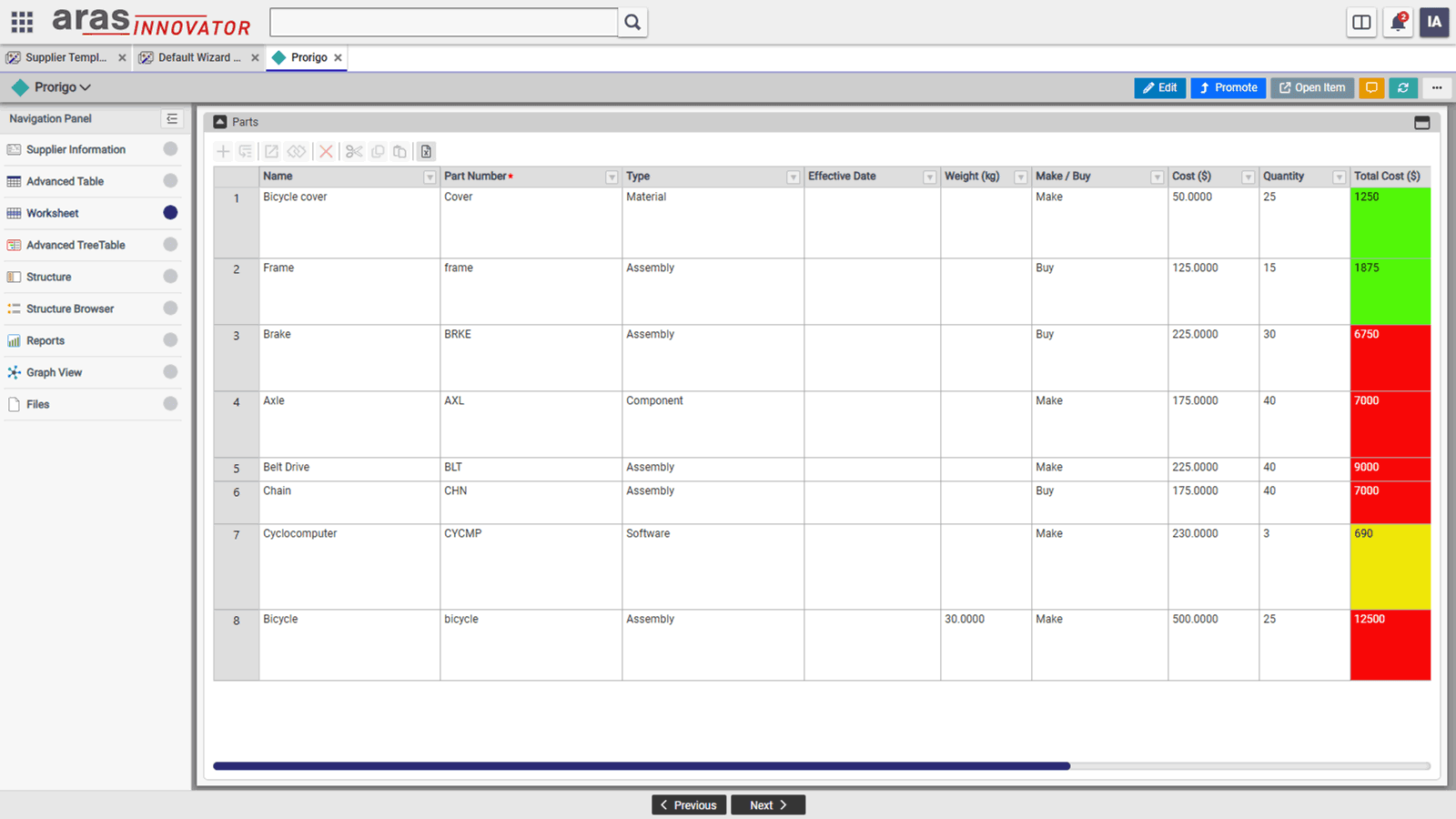Expand the Prorigo title dropdown
Viewport: 1456px width, 819px height.
click(86, 88)
